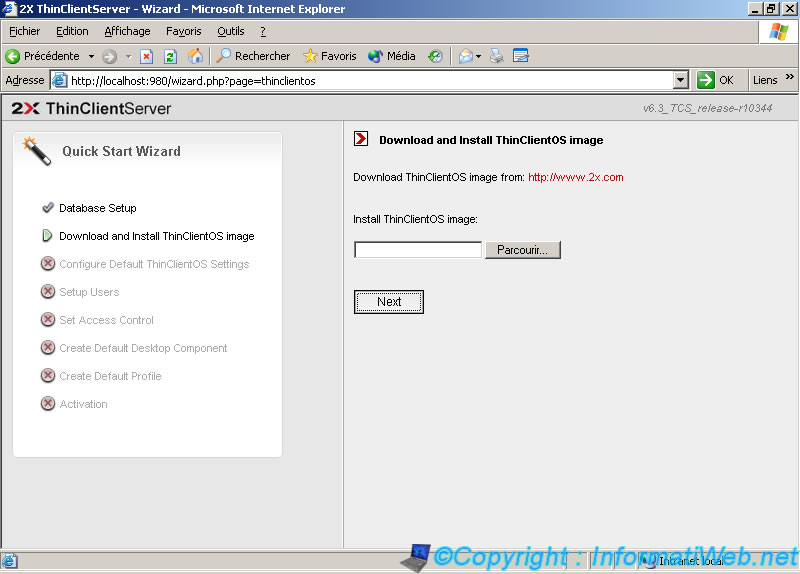Click the red X icon beside Activation
This screenshot has height=574, width=800.
(48, 404)
